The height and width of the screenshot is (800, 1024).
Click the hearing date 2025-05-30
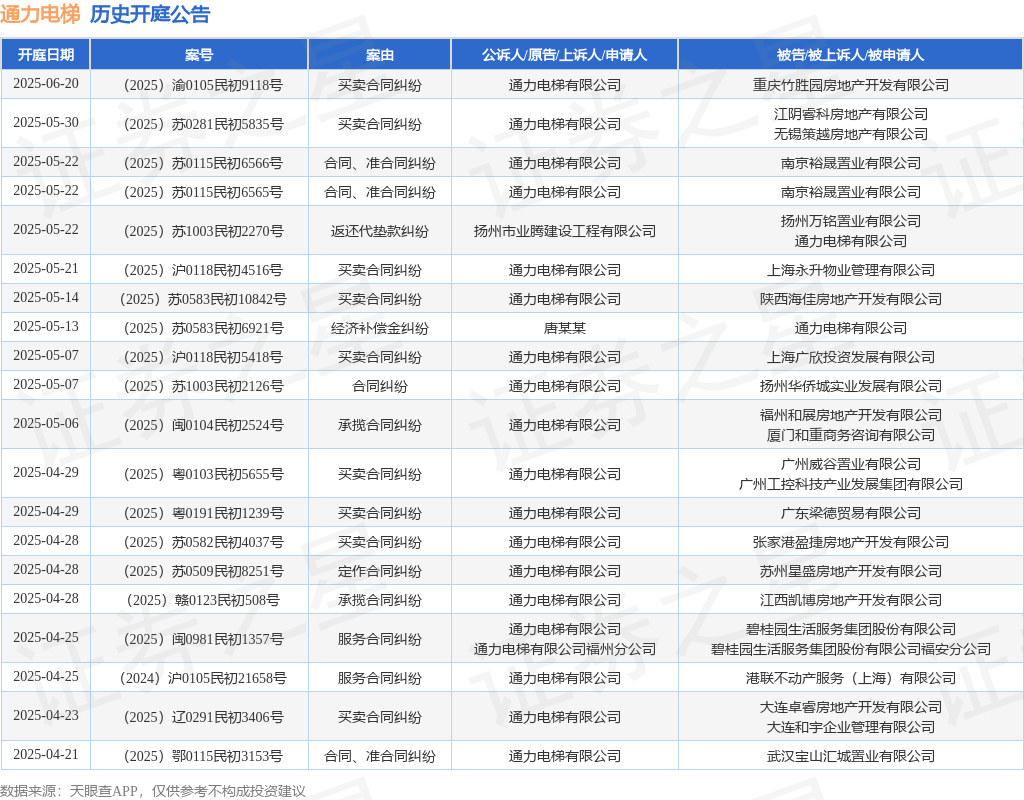pyautogui.click(x=46, y=123)
